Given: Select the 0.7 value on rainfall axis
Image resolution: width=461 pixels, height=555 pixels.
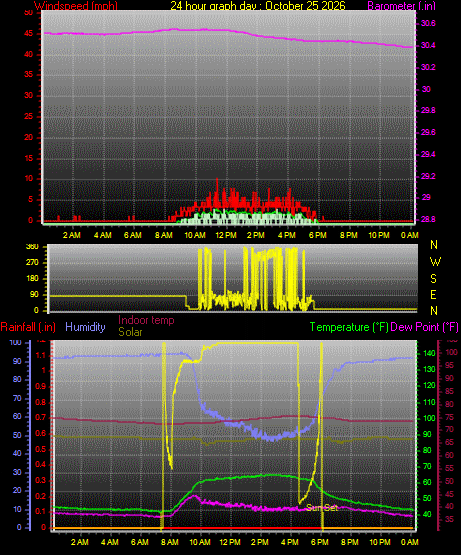Looking at the screenshot, I should (41, 417).
